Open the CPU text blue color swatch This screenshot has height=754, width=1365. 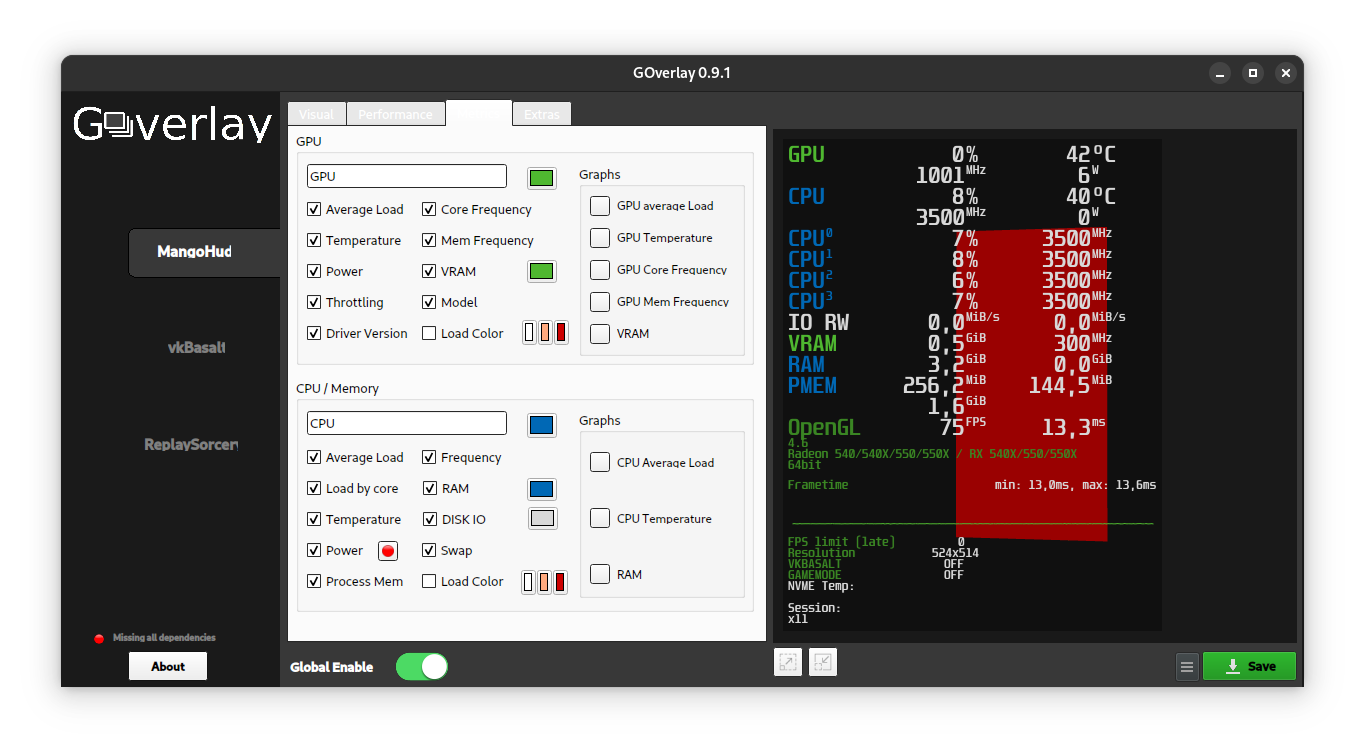click(x=542, y=425)
